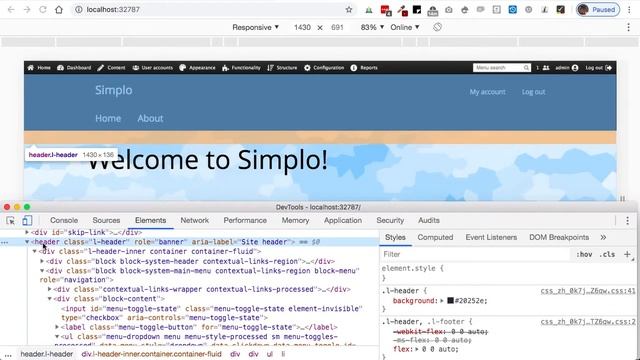This screenshot has height=360, width=640.
Task: Open the DevTools customize three-dot menu
Action: [627, 220]
